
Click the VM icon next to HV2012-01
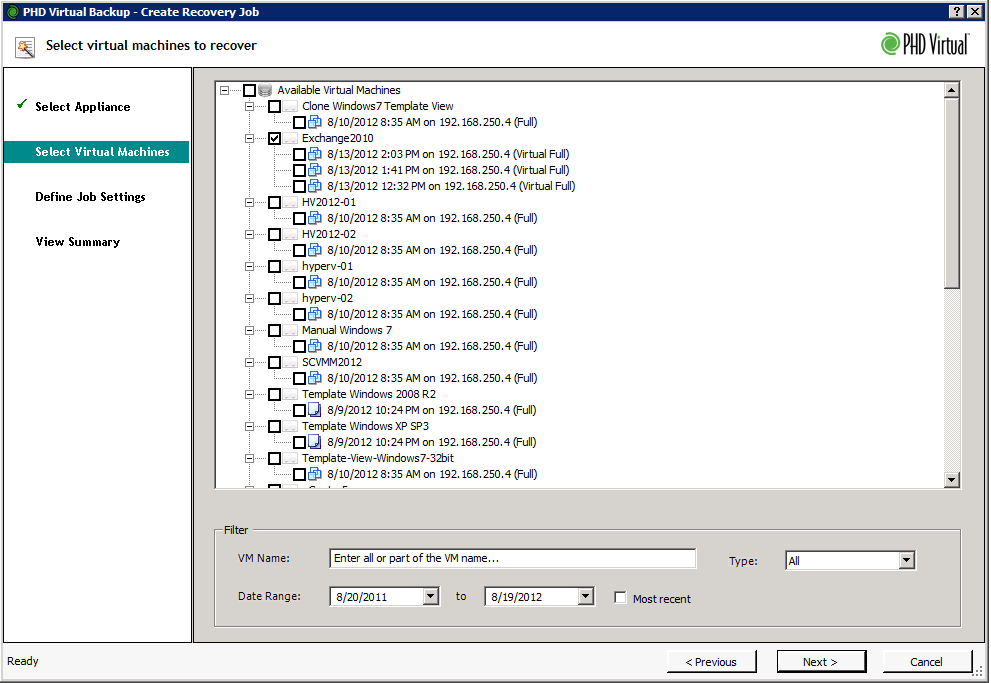[290, 202]
